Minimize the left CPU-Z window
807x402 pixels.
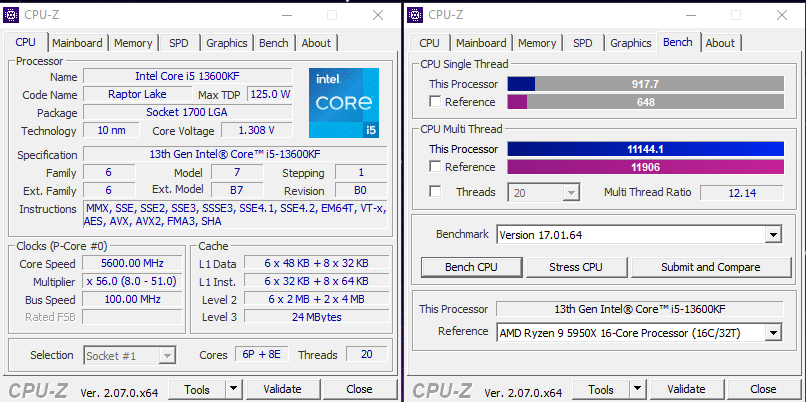[x=286, y=15]
